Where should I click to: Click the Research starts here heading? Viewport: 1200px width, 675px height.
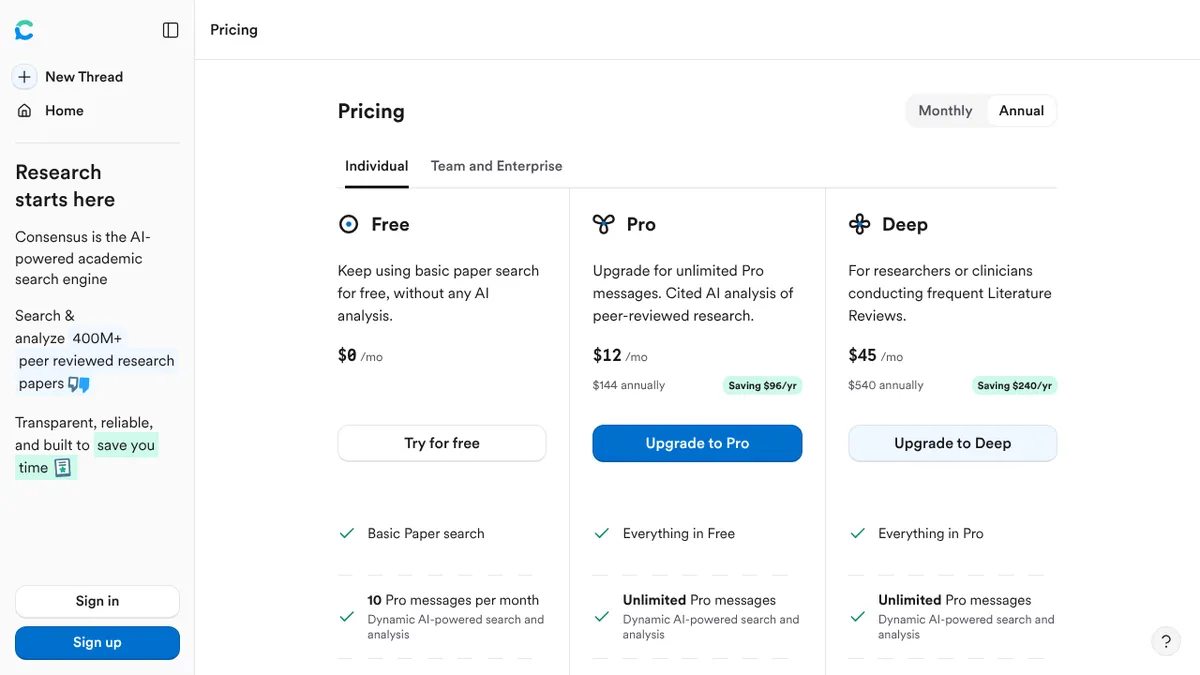click(65, 186)
